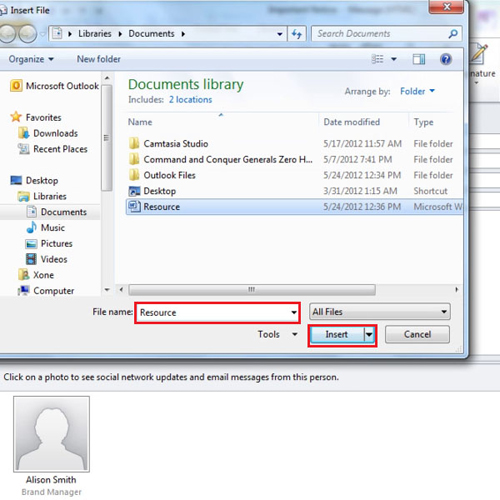The height and width of the screenshot is (500, 500).
Task: Toggle the preview pane icon
Action: coord(419,59)
